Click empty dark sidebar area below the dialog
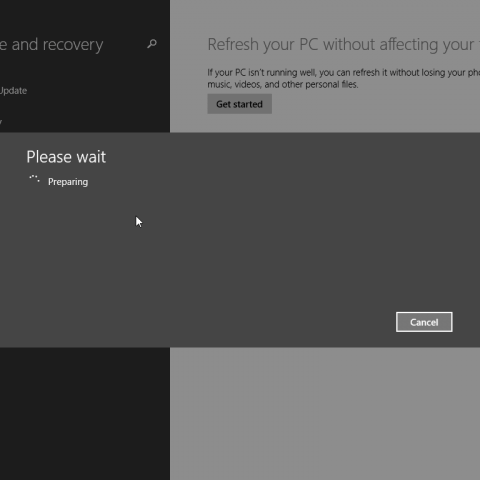This screenshot has width=480, height=480. tap(85, 413)
